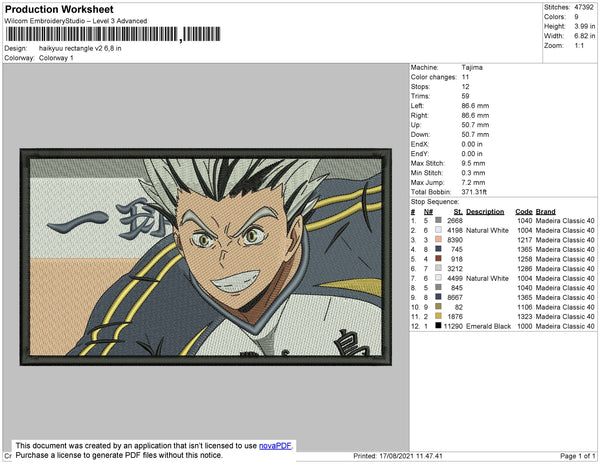Select design name 'haikyuu rectangle v2 6,8 in'
The image size is (600, 464).
coord(80,49)
